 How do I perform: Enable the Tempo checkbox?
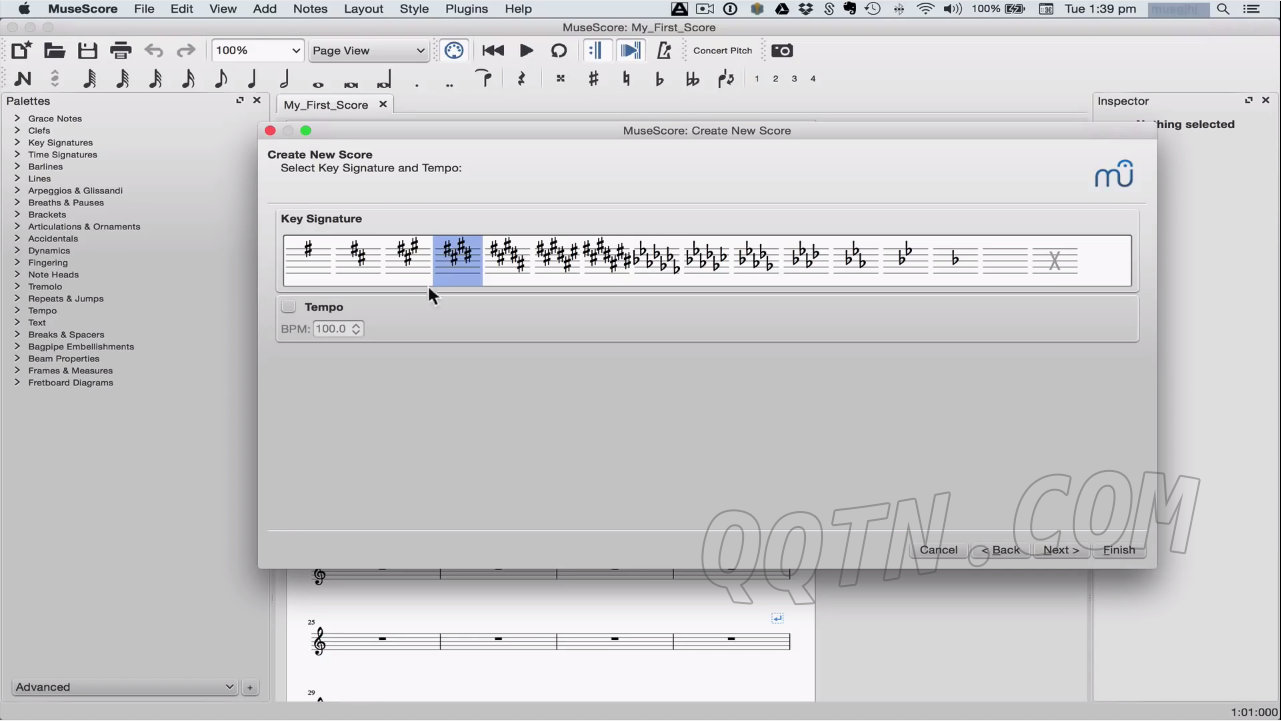(289, 307)
